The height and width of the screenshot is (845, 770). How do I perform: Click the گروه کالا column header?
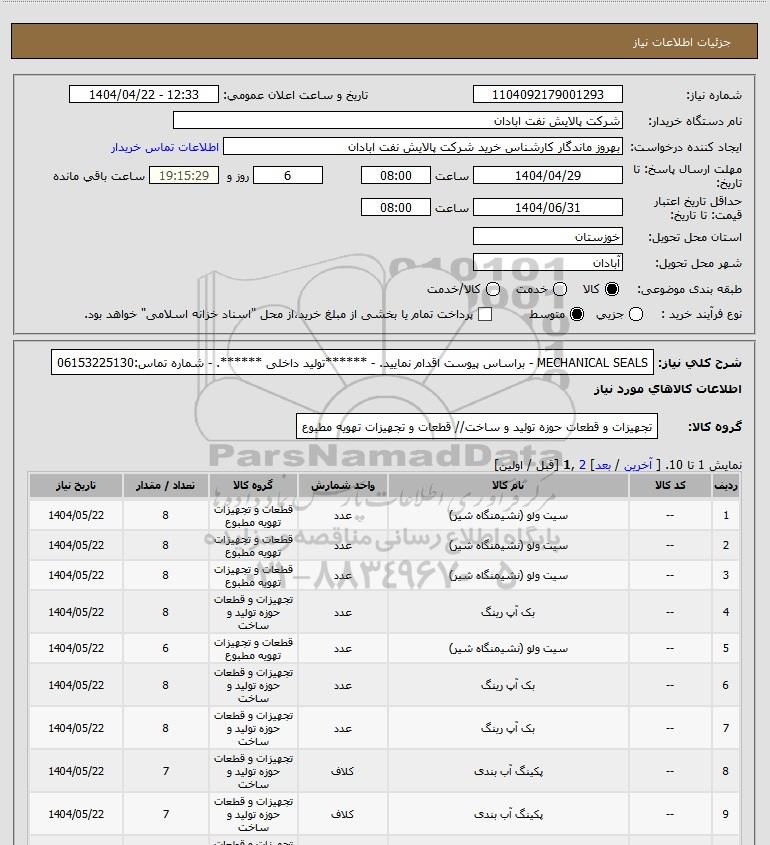point(253,486)
